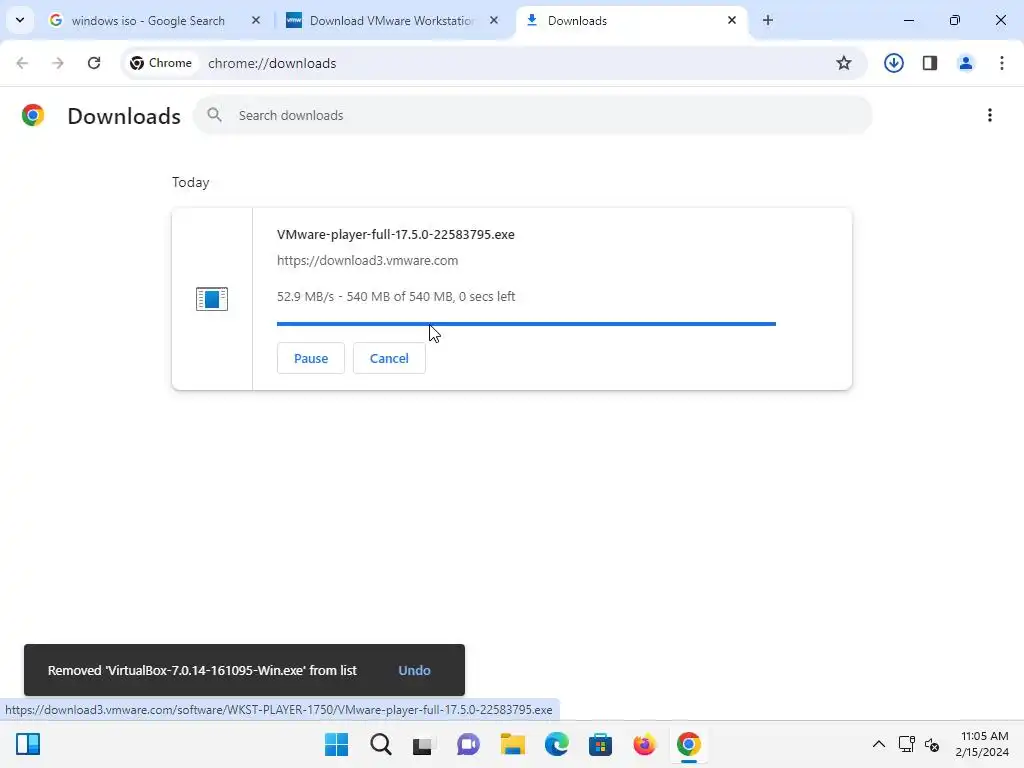Screen dimensions: 1024x768
Task: Launch the Chat app from taskbar
Action: coord(468,744)
